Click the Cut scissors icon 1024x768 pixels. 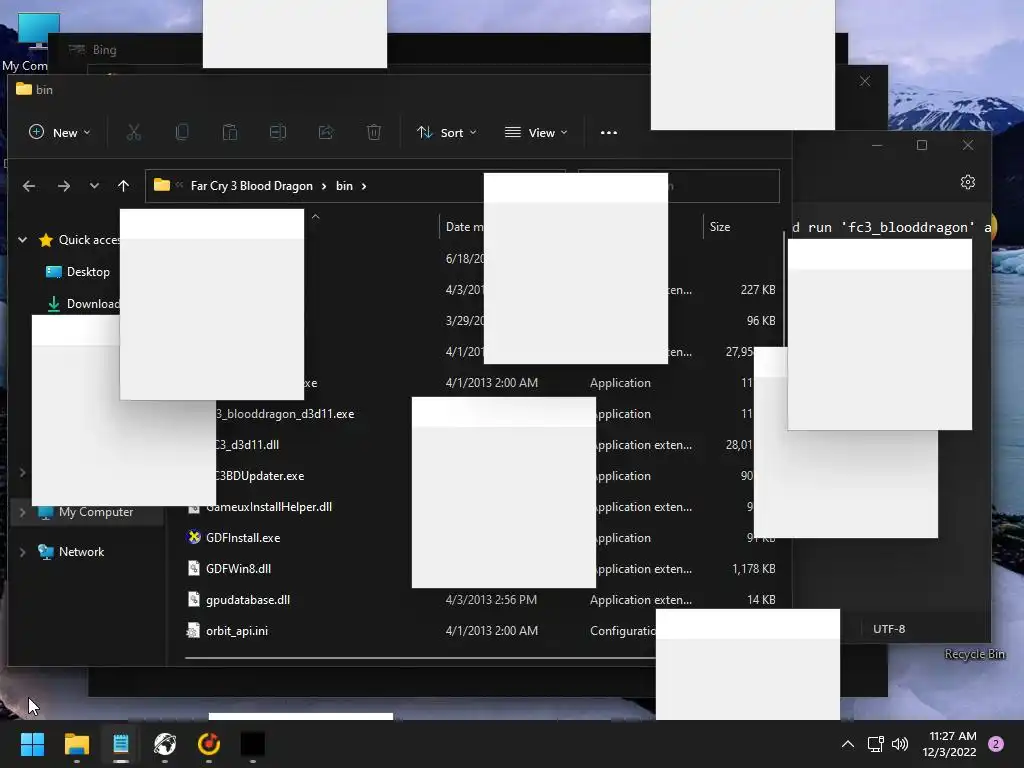pos(134,133)
